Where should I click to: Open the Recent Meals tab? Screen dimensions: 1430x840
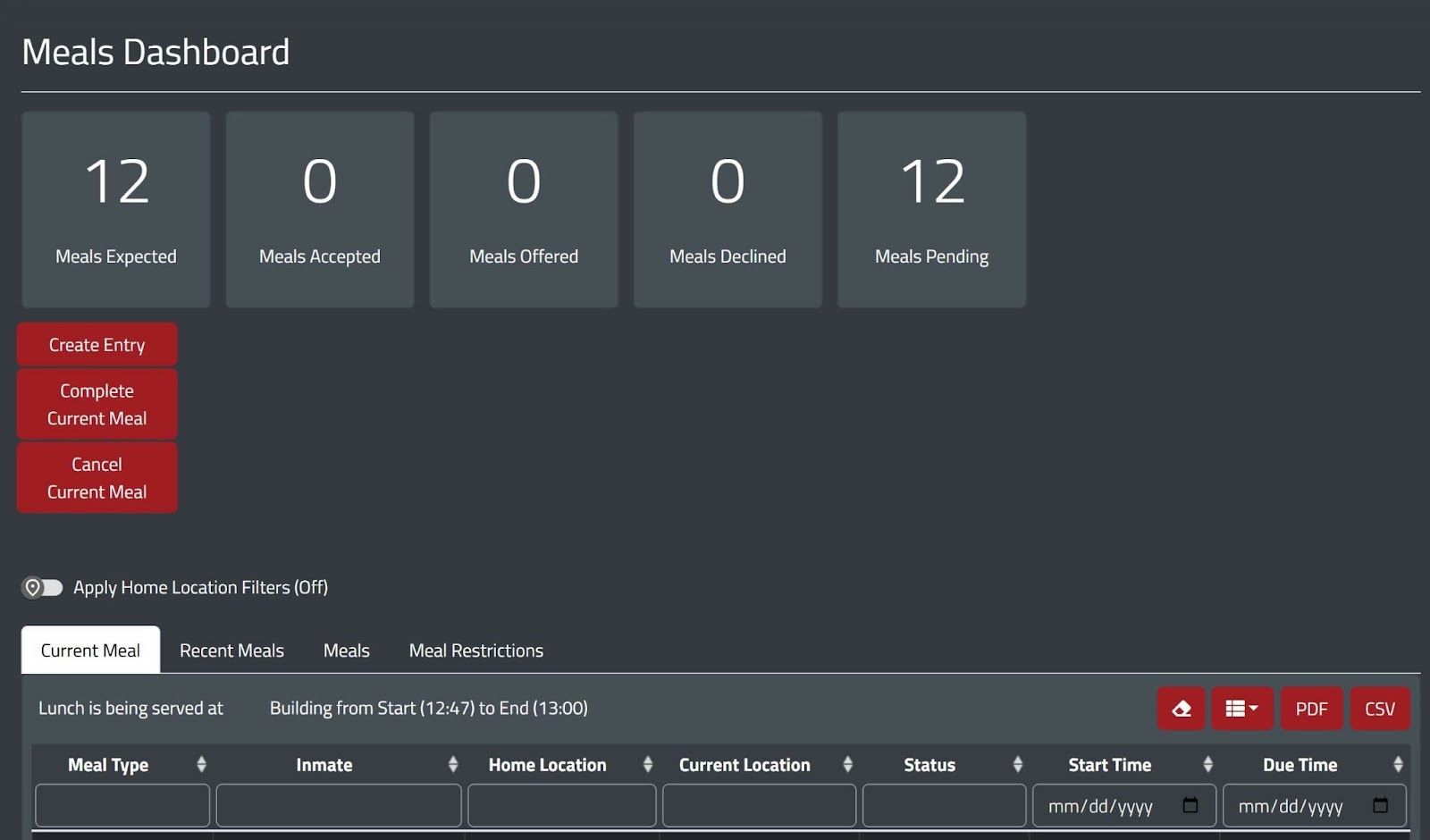pyautogui.click(x=231, y=650)
